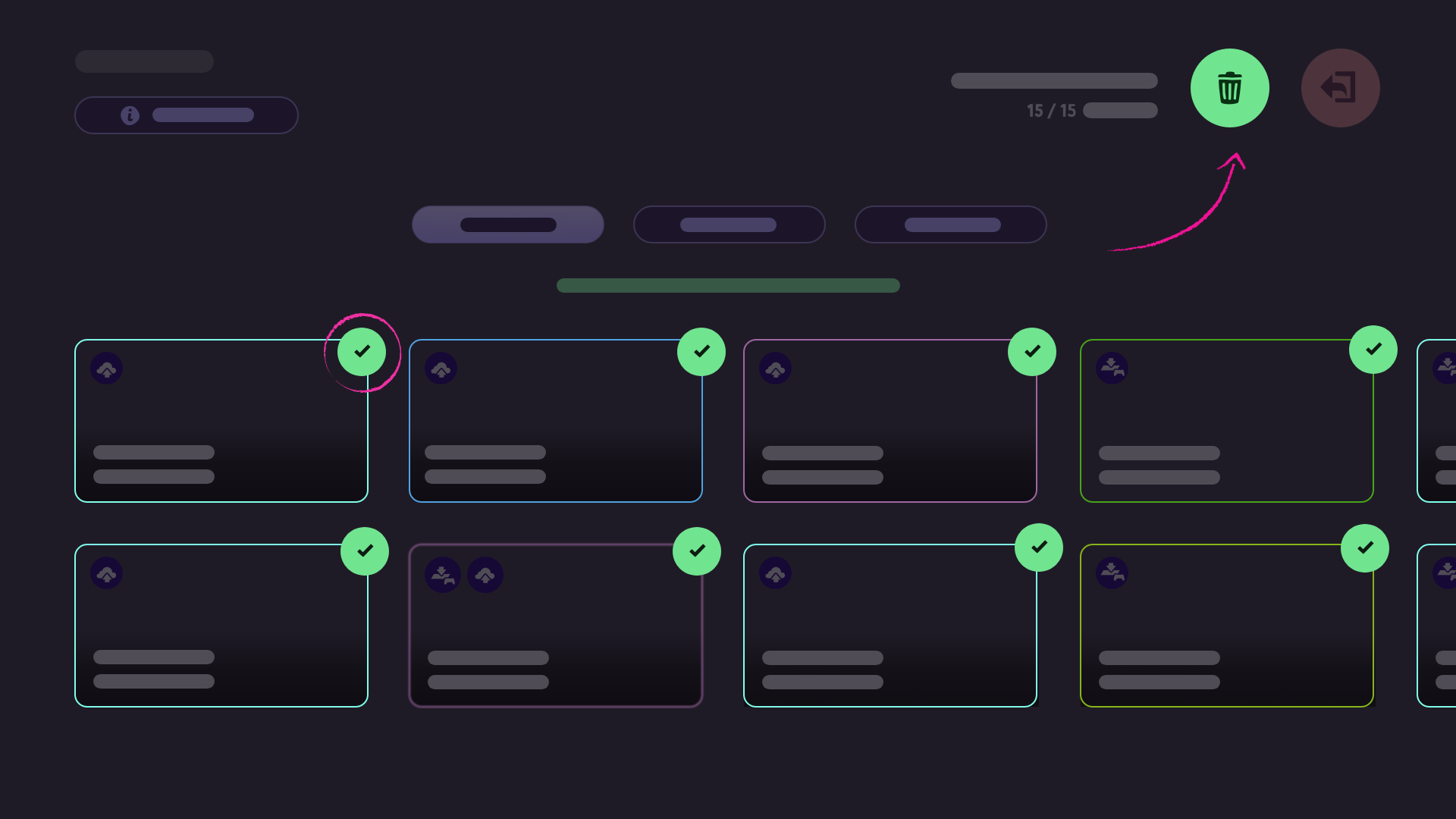Image resolution: width=1456 pixels, height=819 pixels.
Task: Click console download icon on two-icon purple card
Action: 443,575
